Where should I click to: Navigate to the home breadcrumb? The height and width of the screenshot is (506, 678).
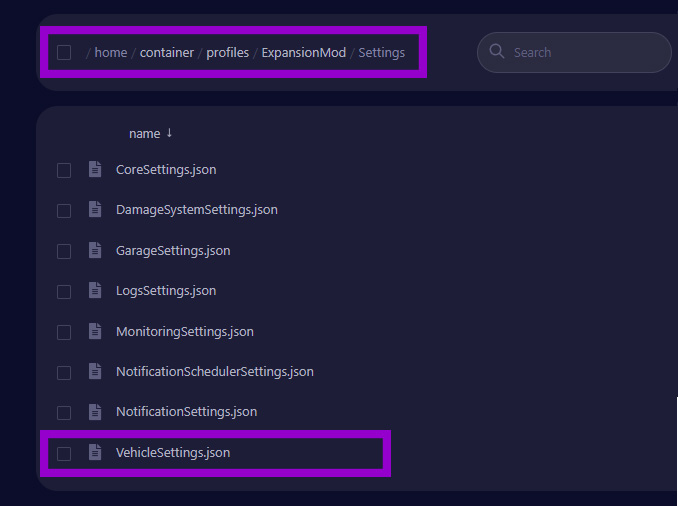pos(110,53)
